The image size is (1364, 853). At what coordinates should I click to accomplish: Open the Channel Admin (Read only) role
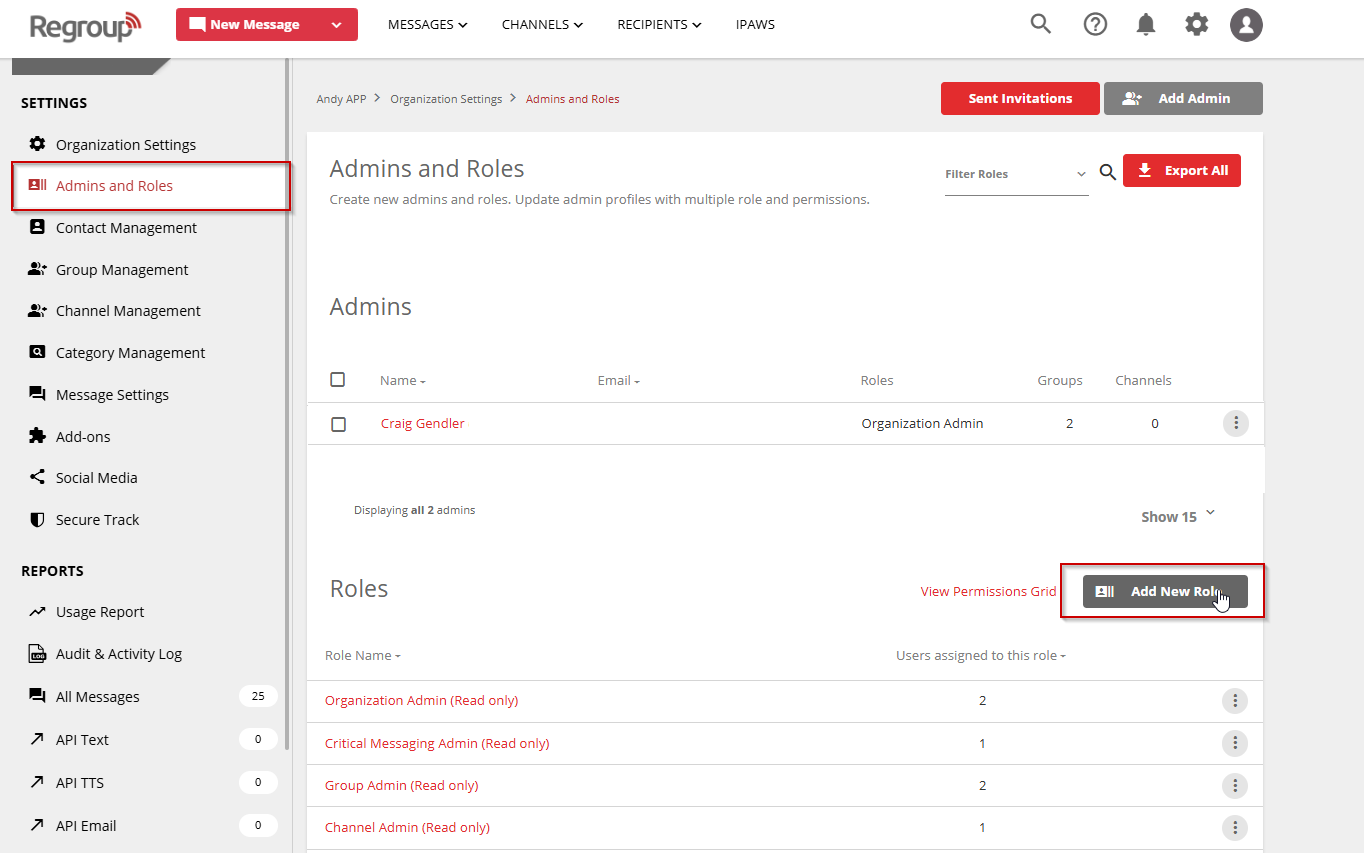pyautogui.click(x=407, y=827)
